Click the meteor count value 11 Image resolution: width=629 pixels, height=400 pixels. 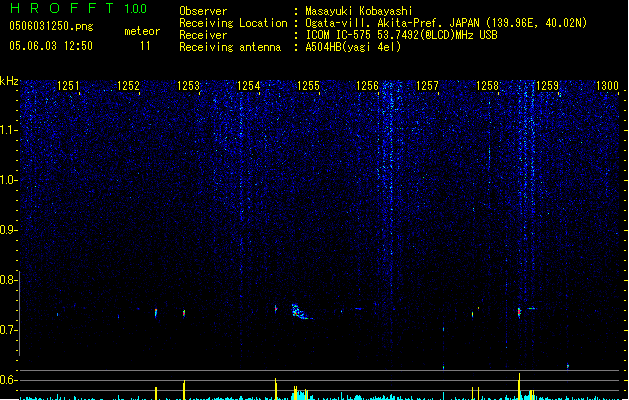pos(145,46)
